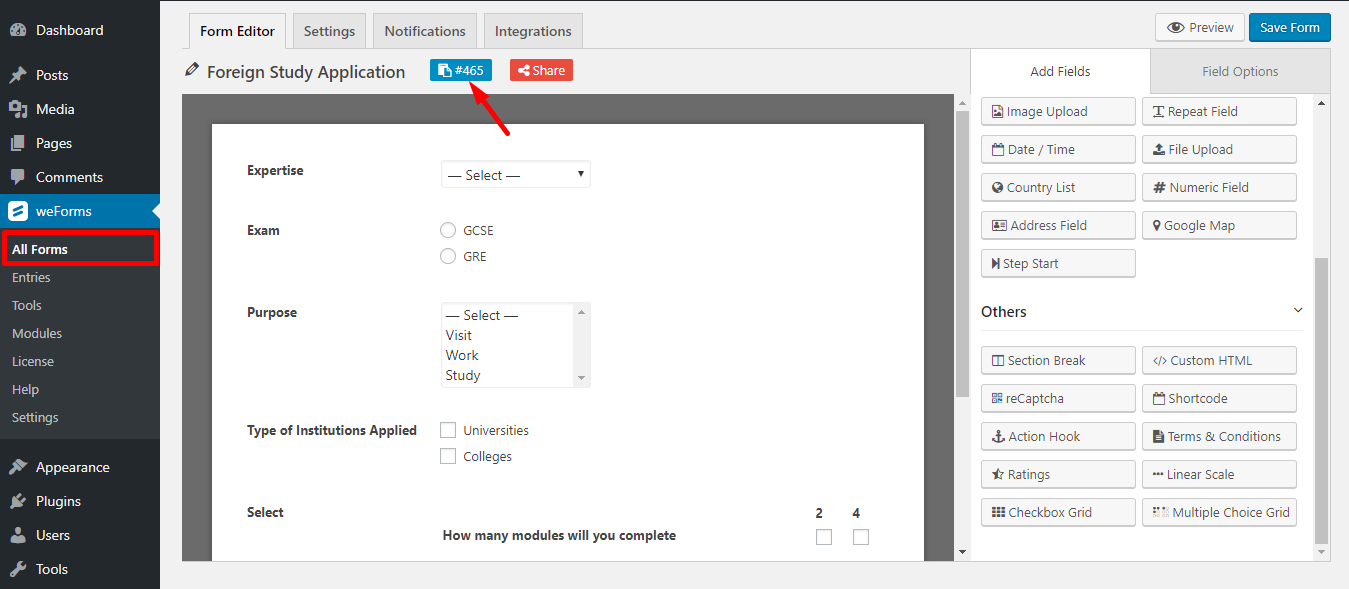Check the Universities checkbox
1349x589 pixels.
(448, 429)
